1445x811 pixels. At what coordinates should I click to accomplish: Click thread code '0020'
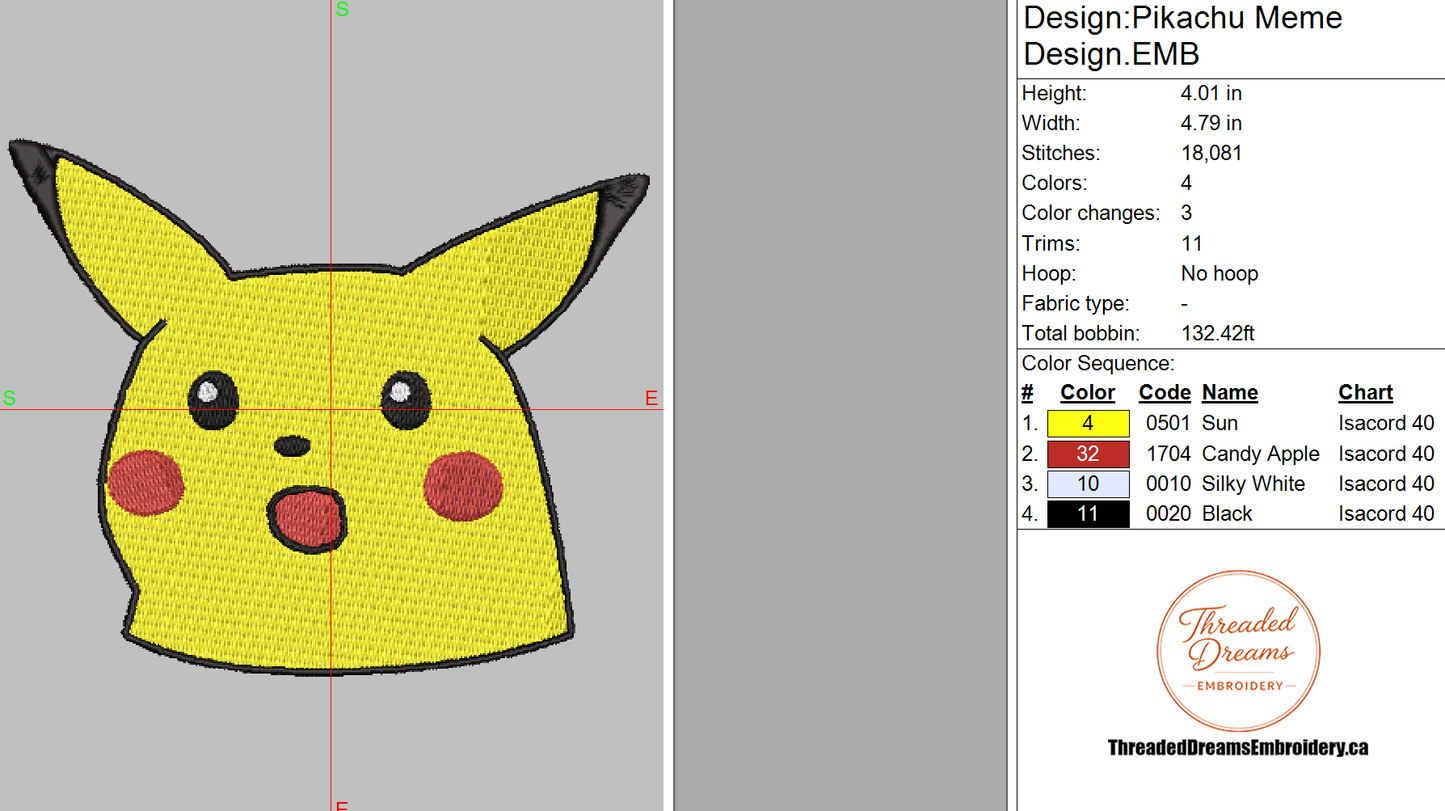[1168, 514]
